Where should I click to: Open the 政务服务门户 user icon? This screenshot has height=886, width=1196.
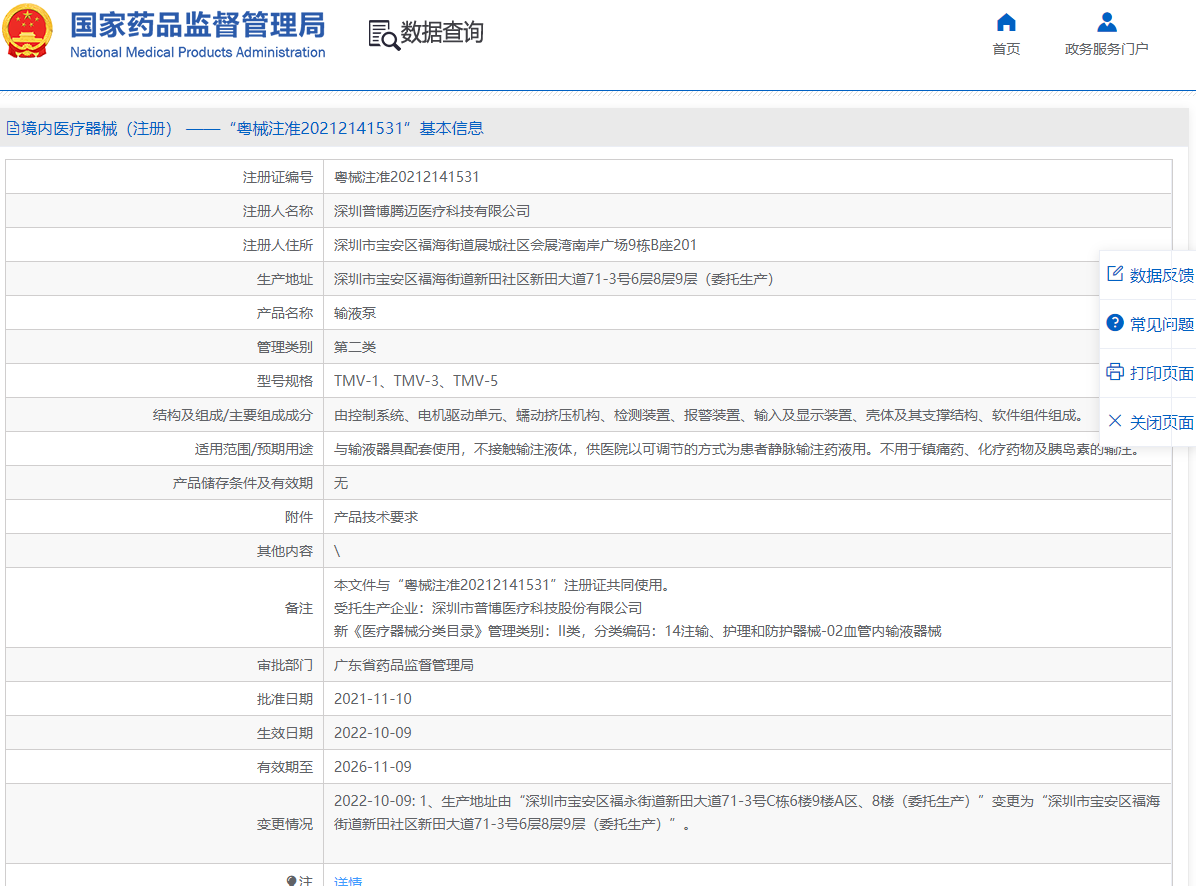click(1106, 22)
